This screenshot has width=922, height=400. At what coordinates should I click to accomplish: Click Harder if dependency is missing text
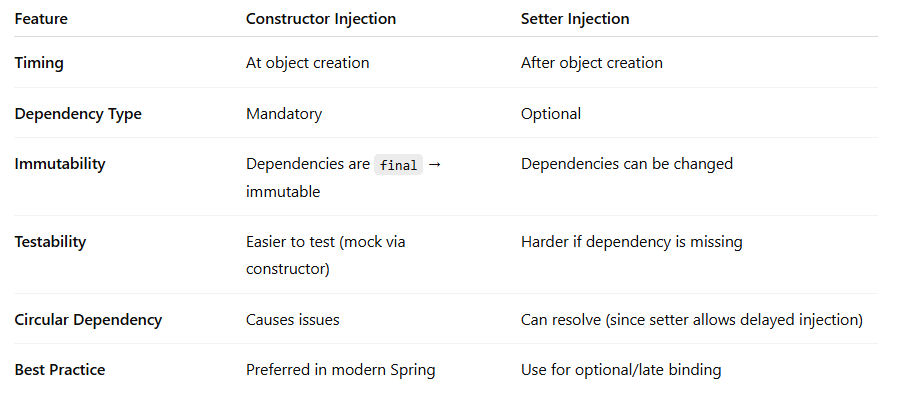(632, 242)
